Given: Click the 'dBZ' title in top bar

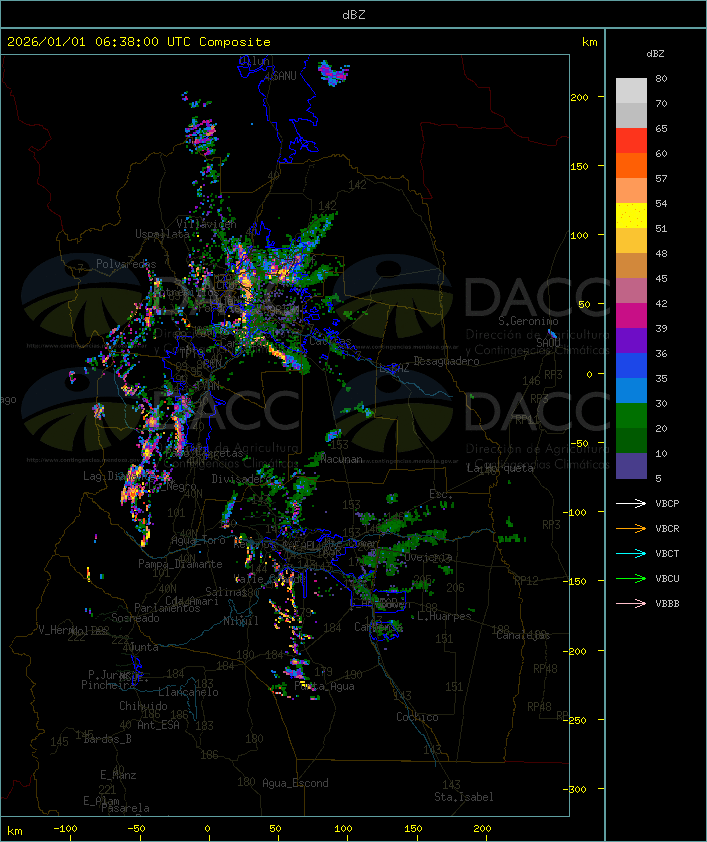Looking at the screenshot, I should coord(354,15).
